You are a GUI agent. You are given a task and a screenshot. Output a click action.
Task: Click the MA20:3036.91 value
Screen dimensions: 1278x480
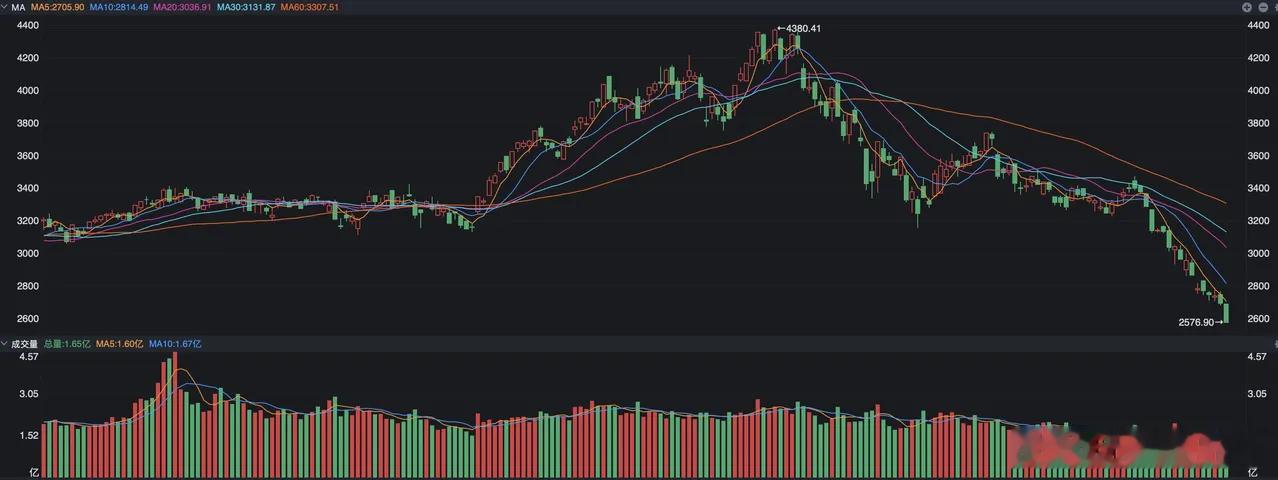(x=183, y=7)
